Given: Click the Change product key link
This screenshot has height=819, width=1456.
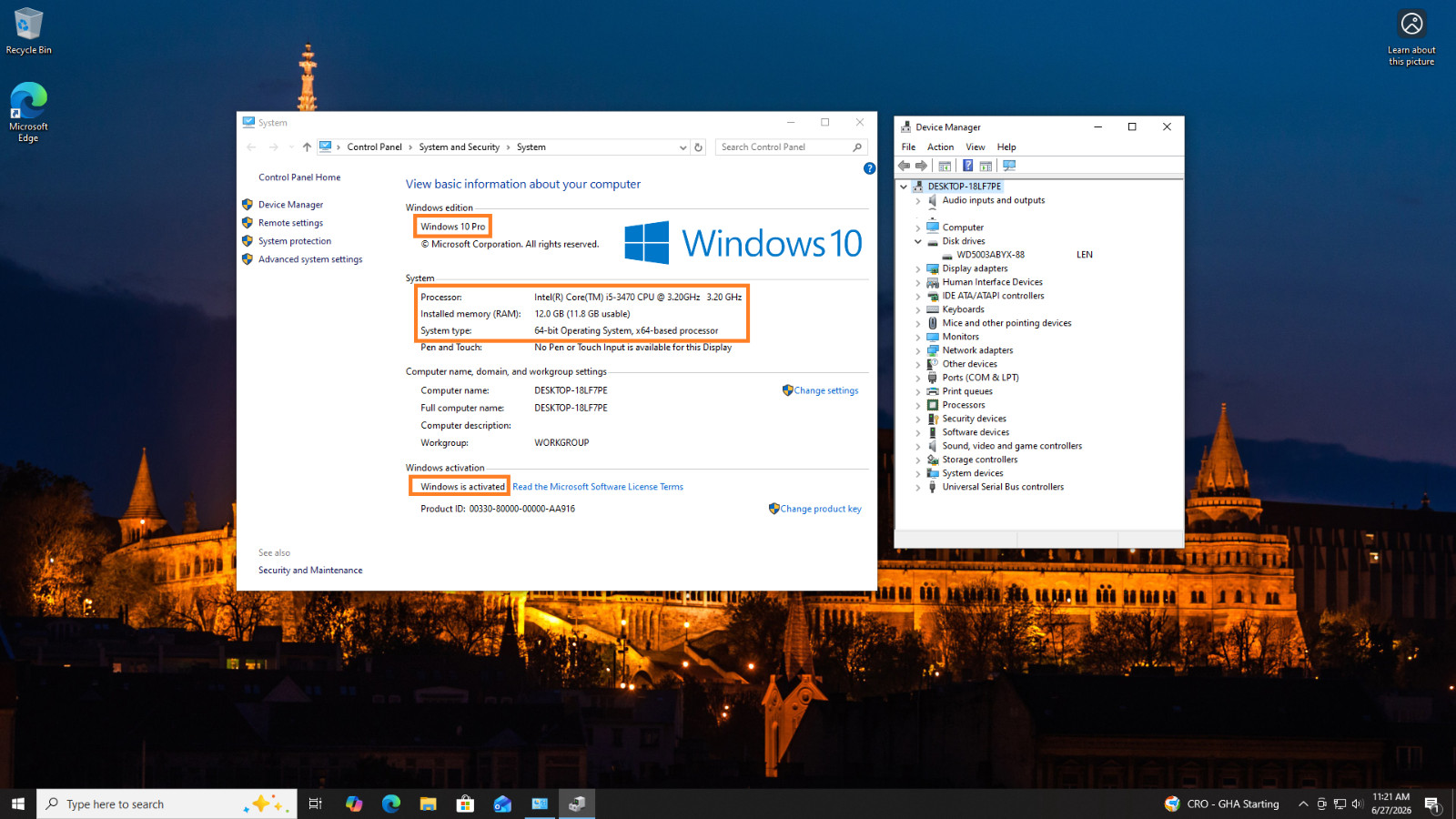Looking at the screenshot, I should pos(820,509).
